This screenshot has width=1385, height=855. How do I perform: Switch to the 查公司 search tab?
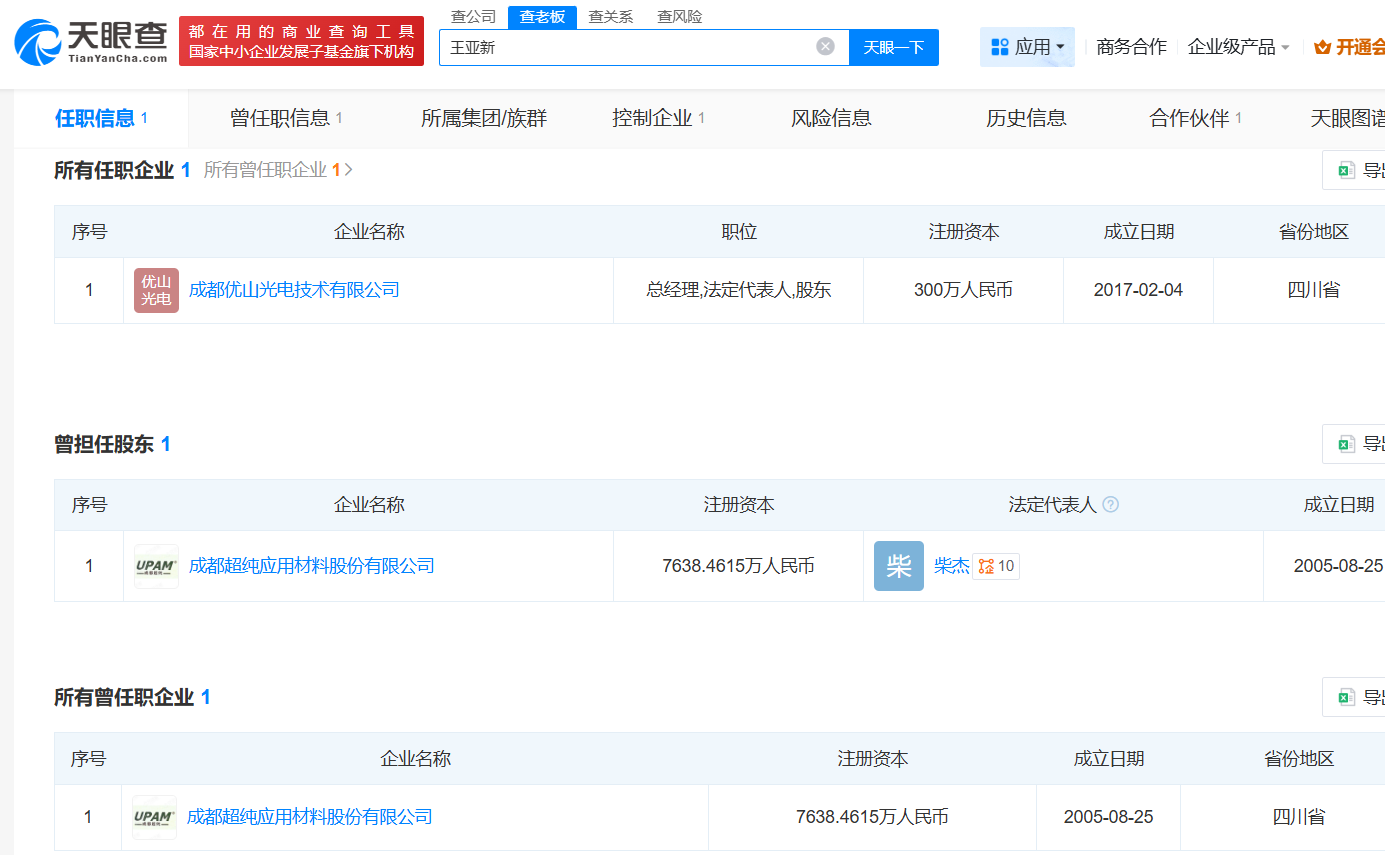point(473,17)
